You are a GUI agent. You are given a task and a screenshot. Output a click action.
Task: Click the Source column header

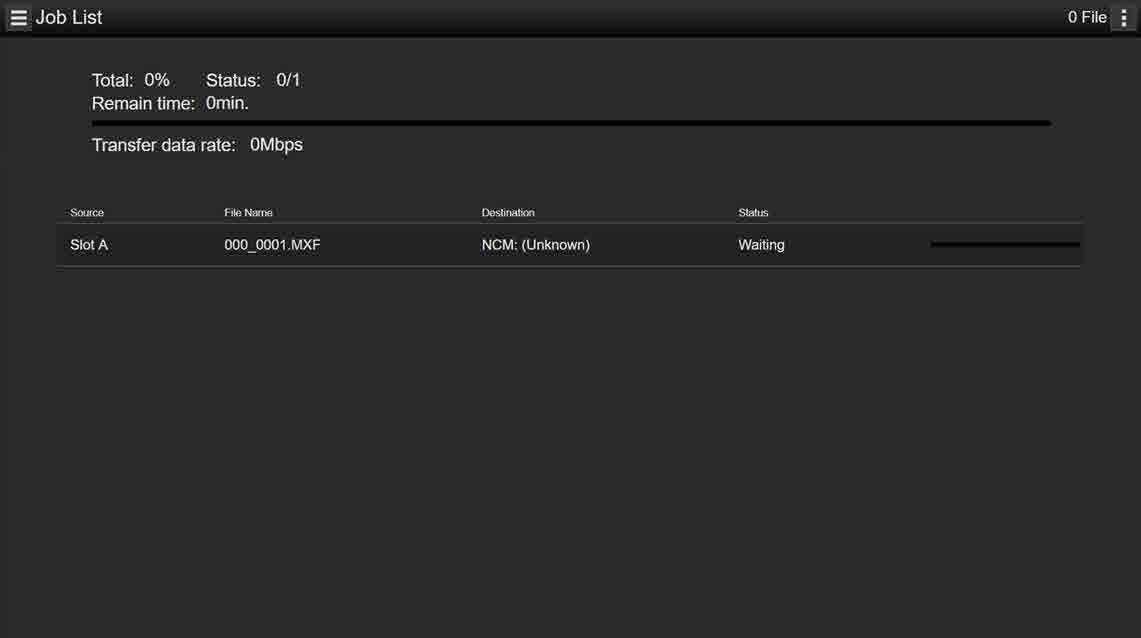[87, 212]
